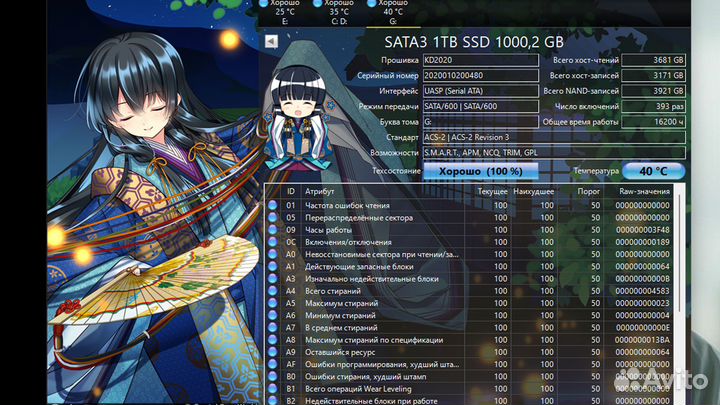Click the Возможности field with S.M.A.R.T., APM

(554, 152)
